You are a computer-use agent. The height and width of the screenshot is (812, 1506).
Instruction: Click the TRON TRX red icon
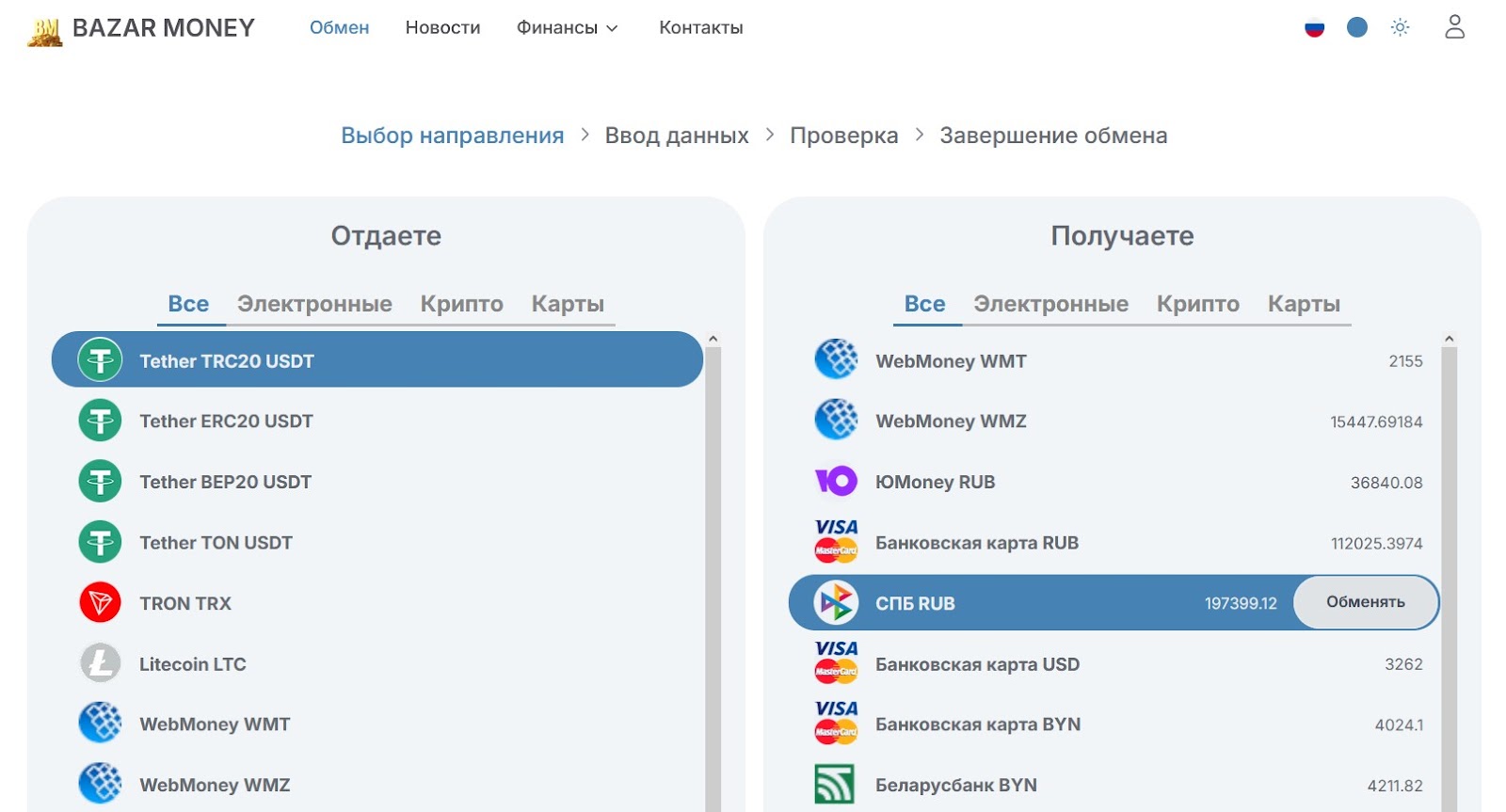tap(100, 603)
